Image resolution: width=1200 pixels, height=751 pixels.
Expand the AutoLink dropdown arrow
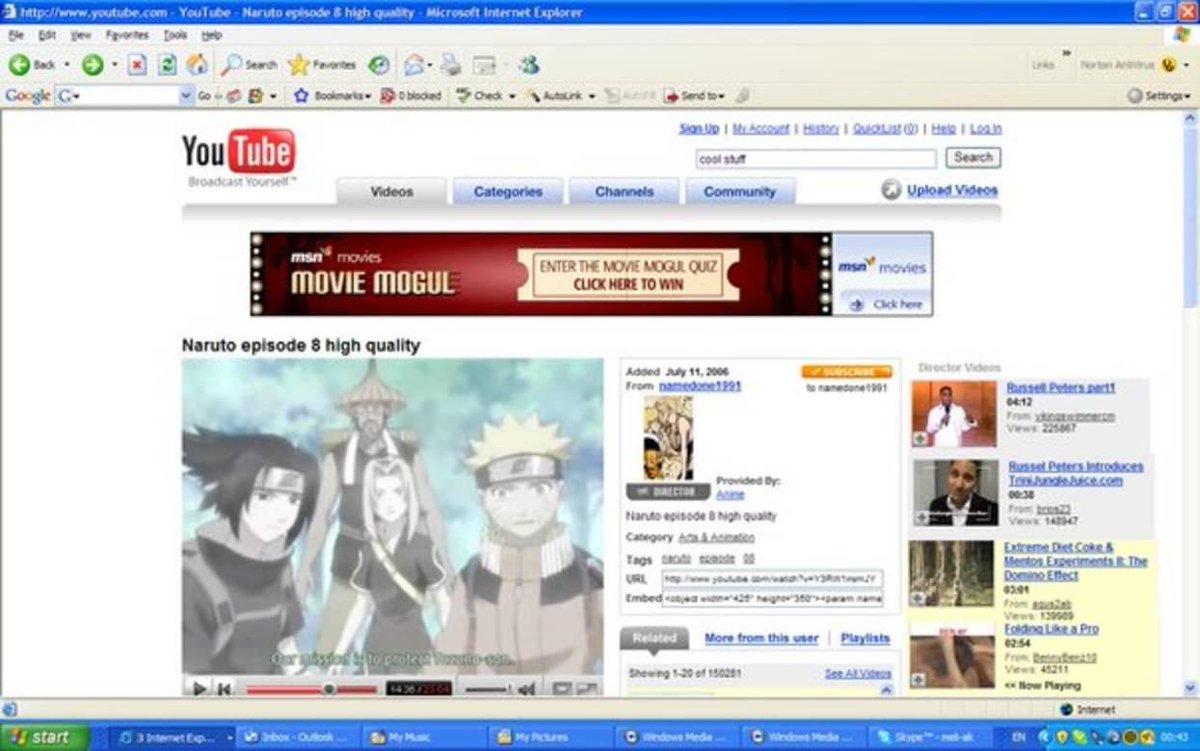(x=591, y=96)
